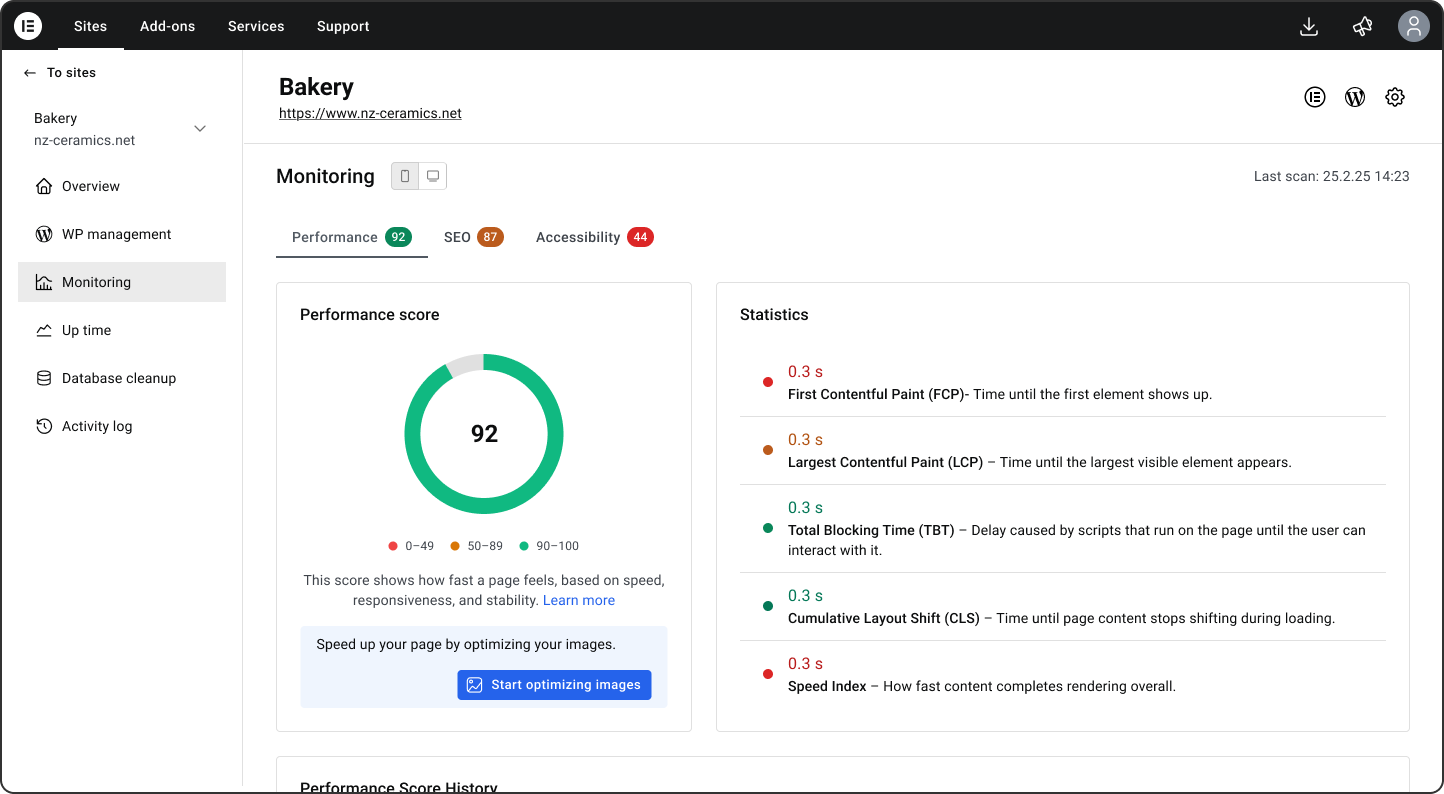The image size is (1444, 794).
Task: Click the back arrow To sites
Action: tap(30, 73)
